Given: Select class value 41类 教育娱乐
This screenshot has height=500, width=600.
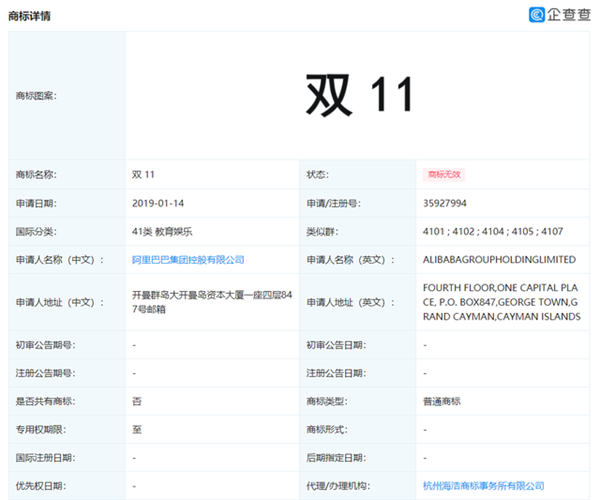Looking at the screenshot, I should coord(162,231).
